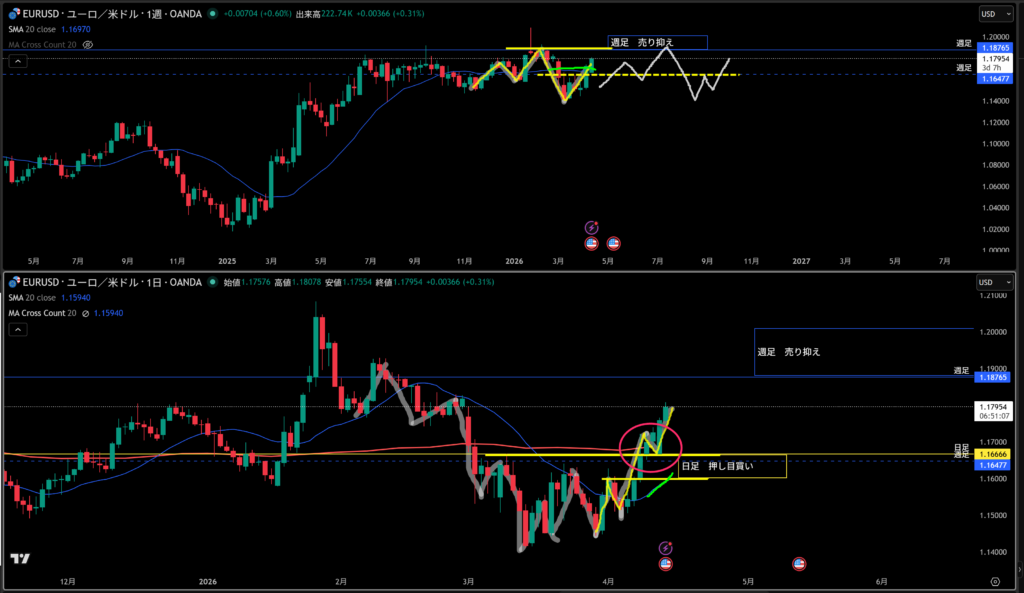Click the rightmost US flag event on the daily timeline
This screenshot has height=593, width=1024.
tap(799, 564)
